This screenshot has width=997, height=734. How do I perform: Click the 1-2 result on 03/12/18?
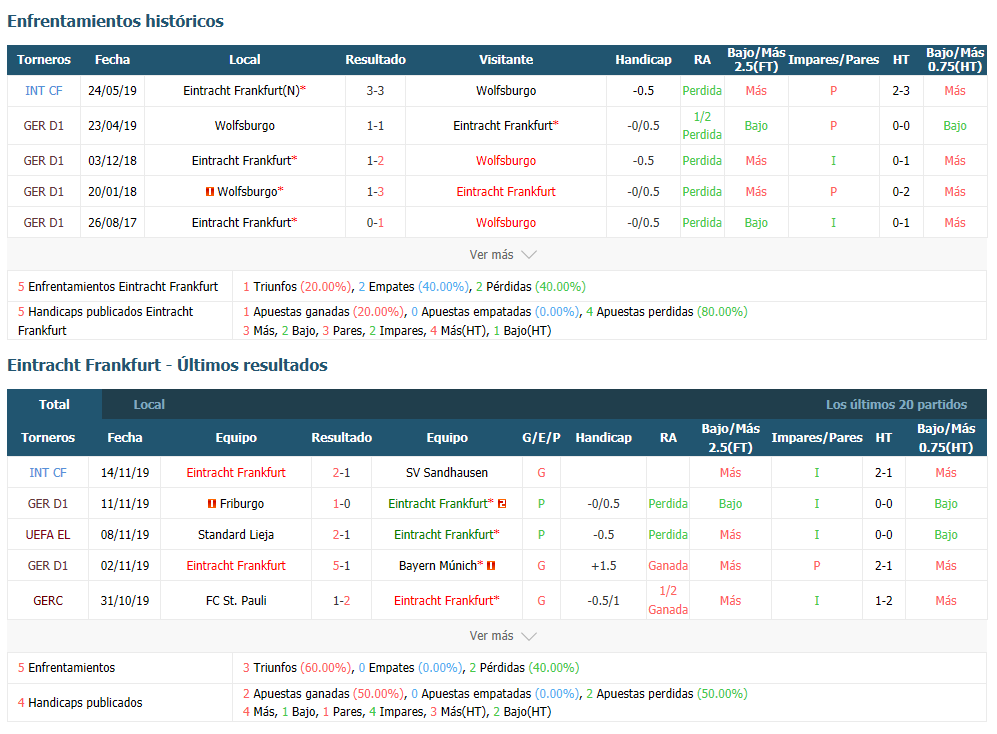click(375, 161)
